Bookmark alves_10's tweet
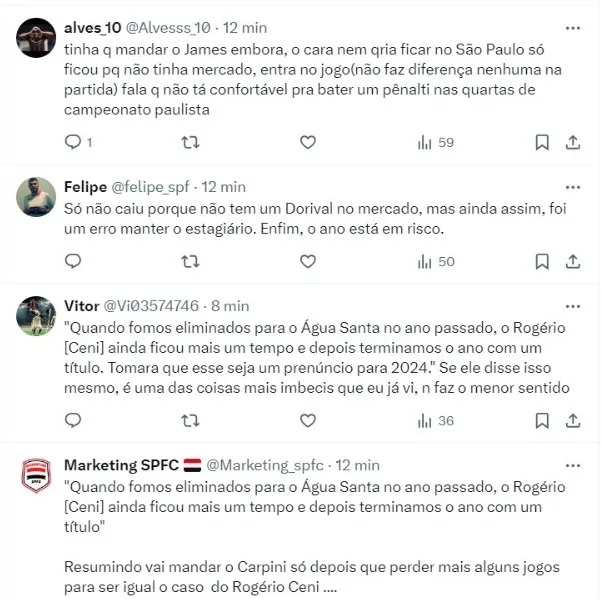Image resolution: width=604 pixels, height=599 pixels. click(542, 143)
